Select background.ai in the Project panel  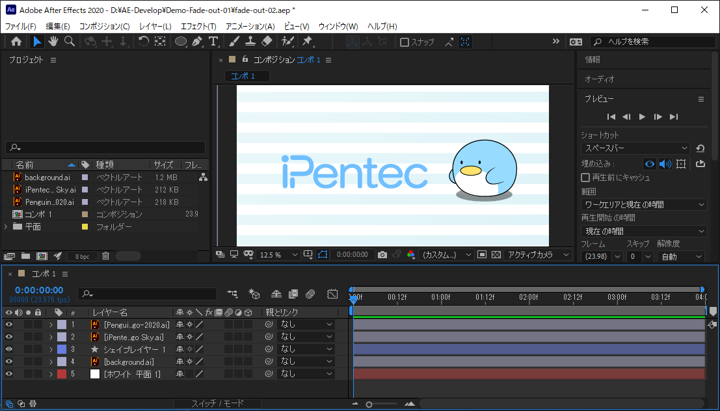[x=47, y=177]
